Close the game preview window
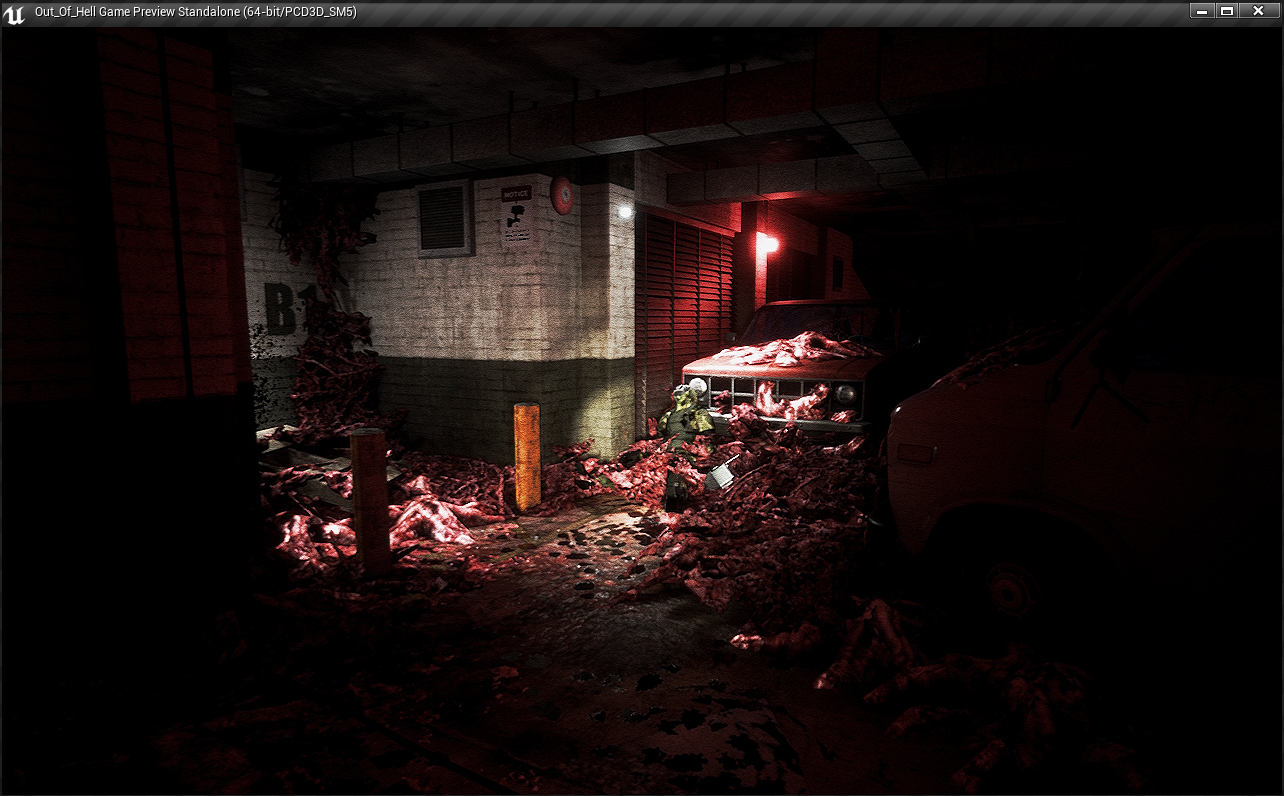This screenshot has height=796, width=1284. click(1258, 11)
